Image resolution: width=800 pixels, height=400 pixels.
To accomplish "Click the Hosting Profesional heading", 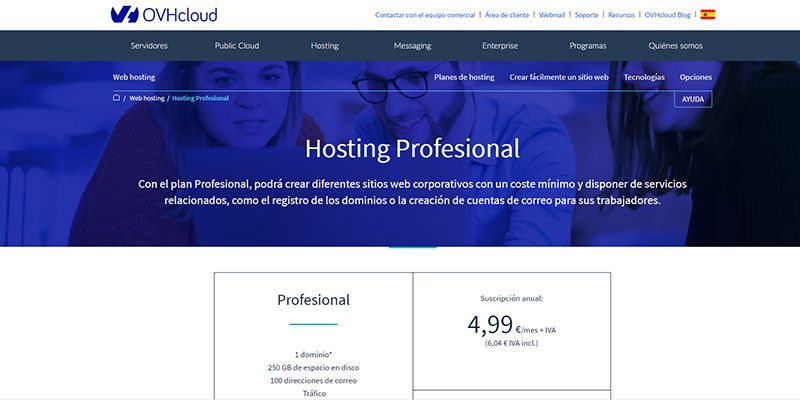I will click(x=412, y=148).
